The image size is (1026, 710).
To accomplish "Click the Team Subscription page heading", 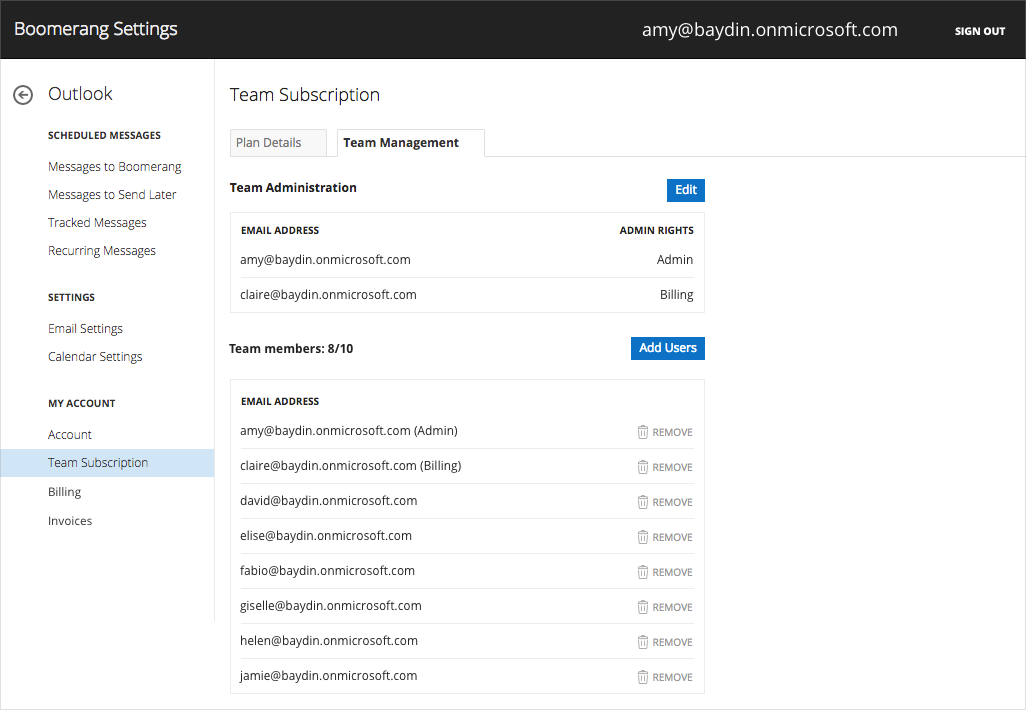I will (304, 95).
